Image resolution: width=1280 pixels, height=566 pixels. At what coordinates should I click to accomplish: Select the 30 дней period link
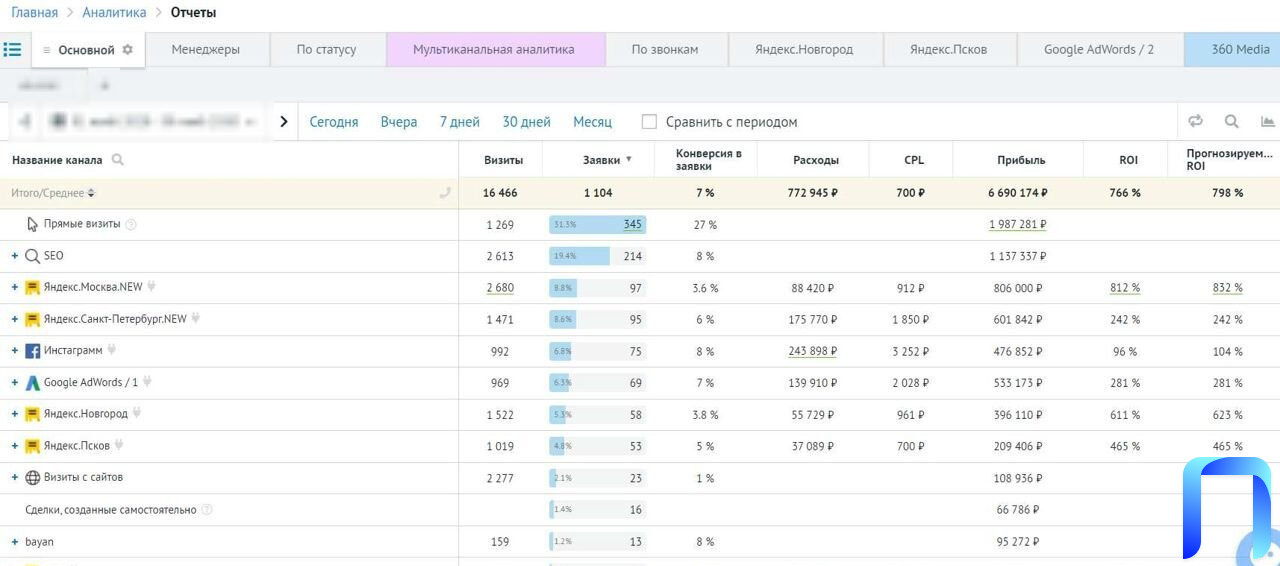(x=526, y=122)
